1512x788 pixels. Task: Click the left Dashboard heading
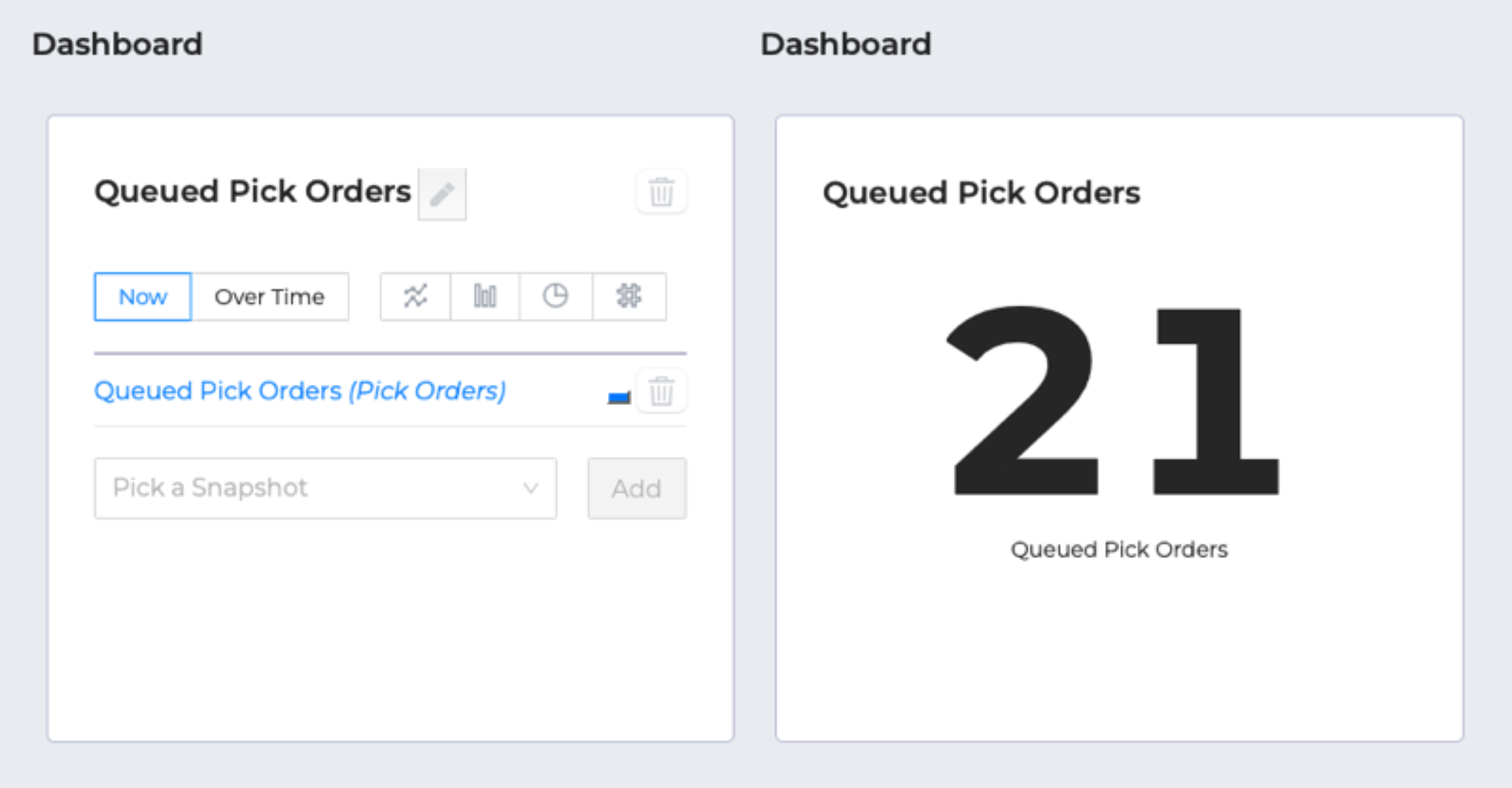tap(118, 44)
